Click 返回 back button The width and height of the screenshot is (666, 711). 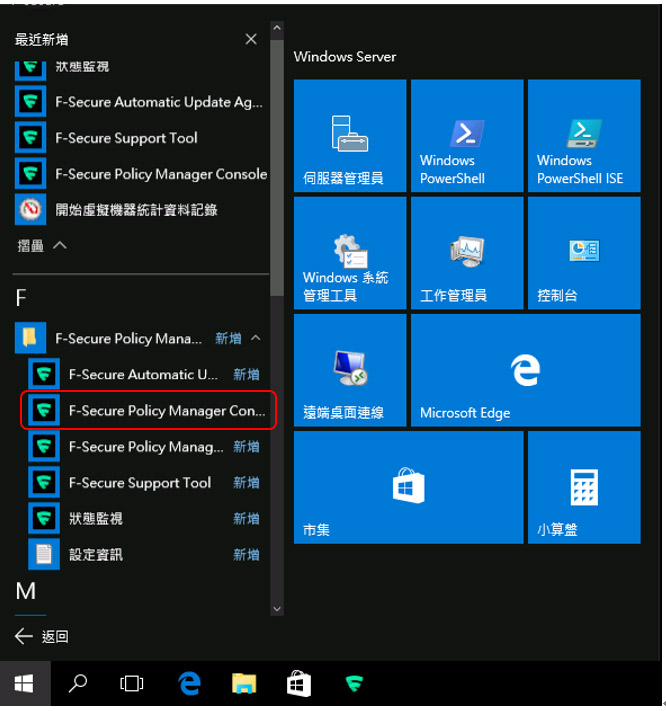(x=42, y=636)
